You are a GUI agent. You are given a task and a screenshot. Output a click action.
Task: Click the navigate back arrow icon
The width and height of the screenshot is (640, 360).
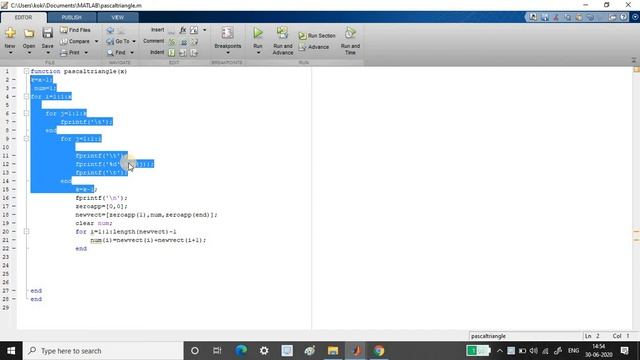(x=110, y=31)
